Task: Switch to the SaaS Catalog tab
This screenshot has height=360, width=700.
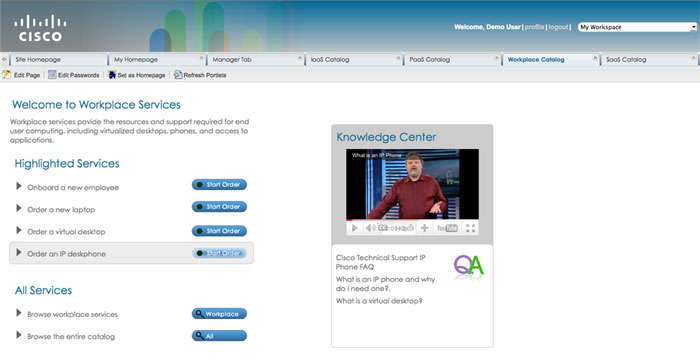Action: coord(626,59)
